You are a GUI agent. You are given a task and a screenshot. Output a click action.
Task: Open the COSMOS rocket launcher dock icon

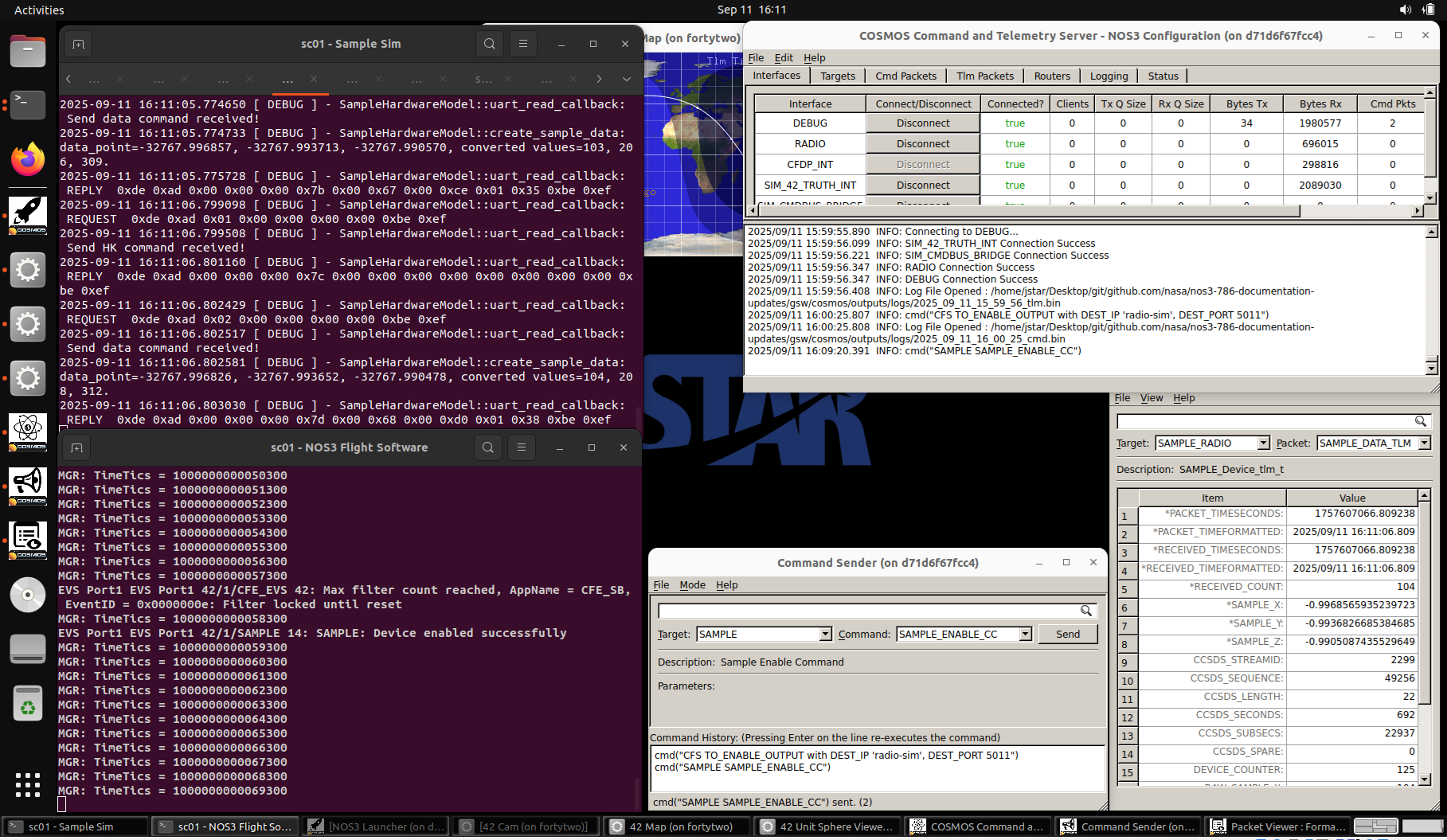point(28,214)
